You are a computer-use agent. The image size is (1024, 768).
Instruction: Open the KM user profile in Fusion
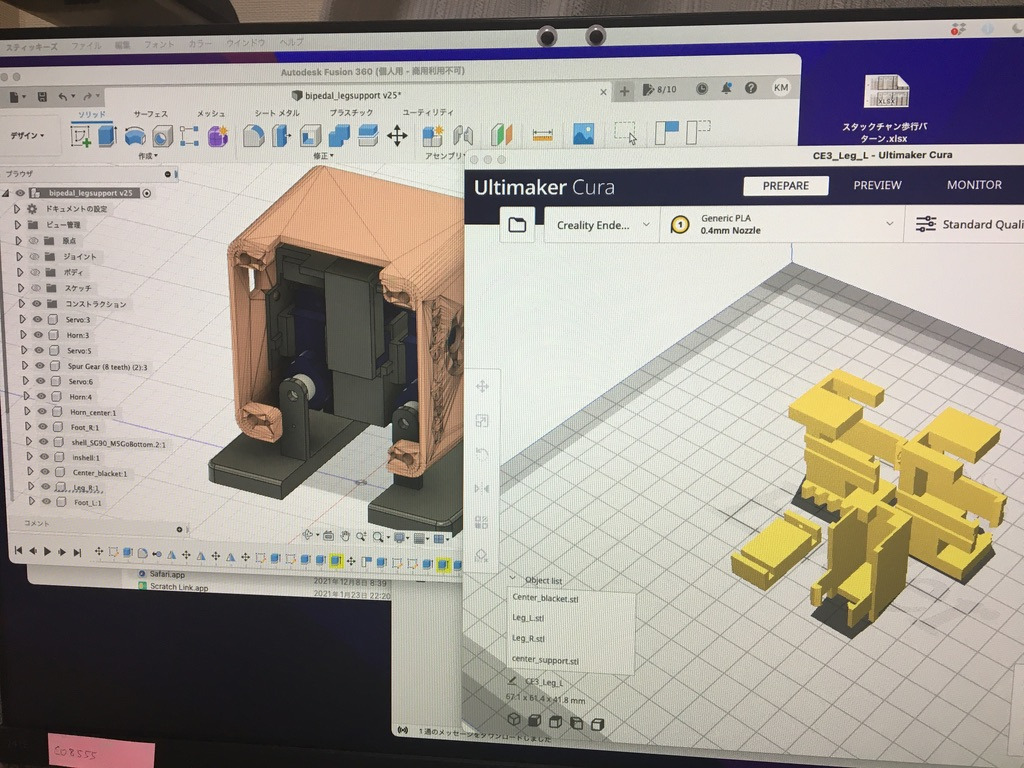pyautogui.click(x=781, y=88)
